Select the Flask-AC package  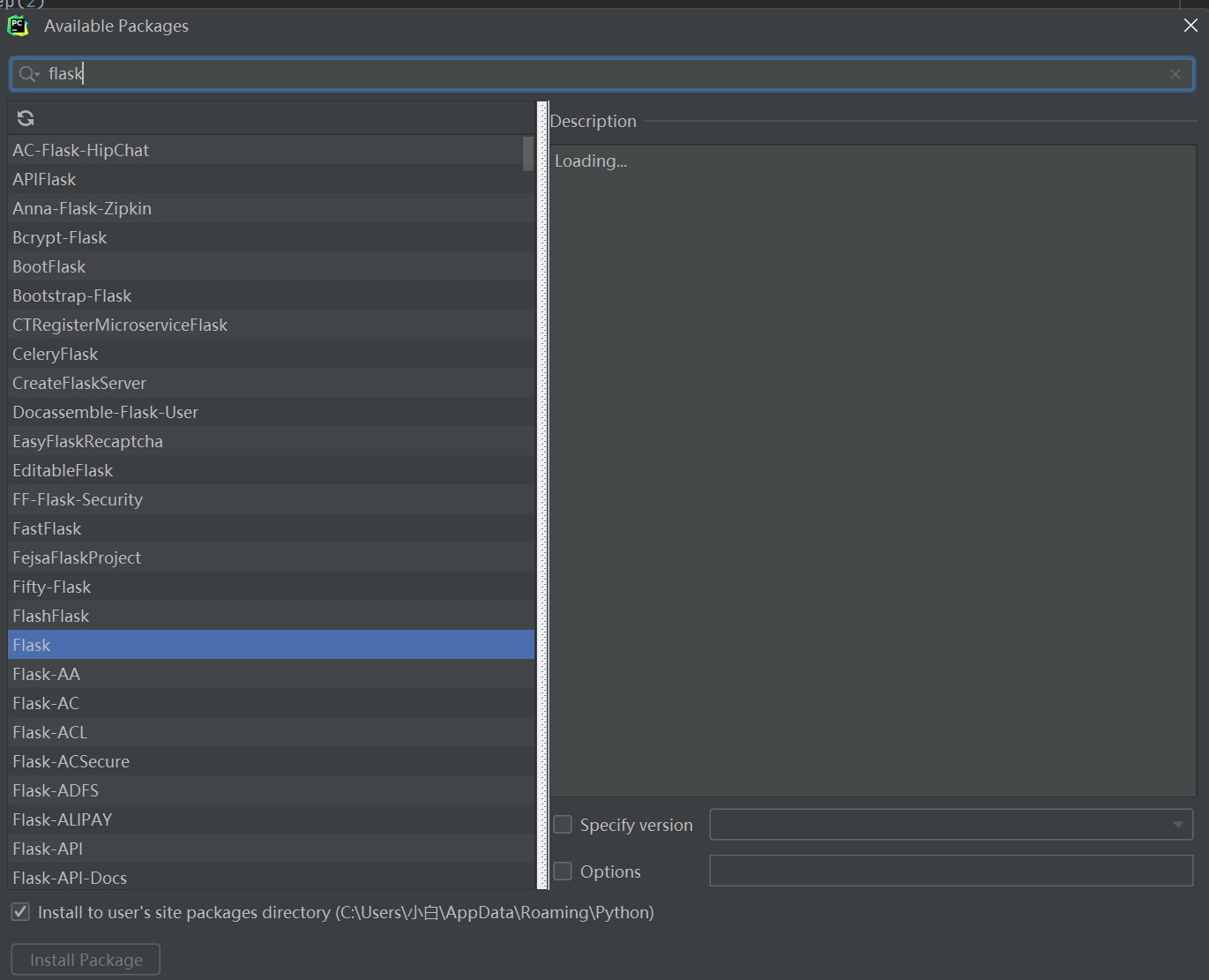click(271, 703)
